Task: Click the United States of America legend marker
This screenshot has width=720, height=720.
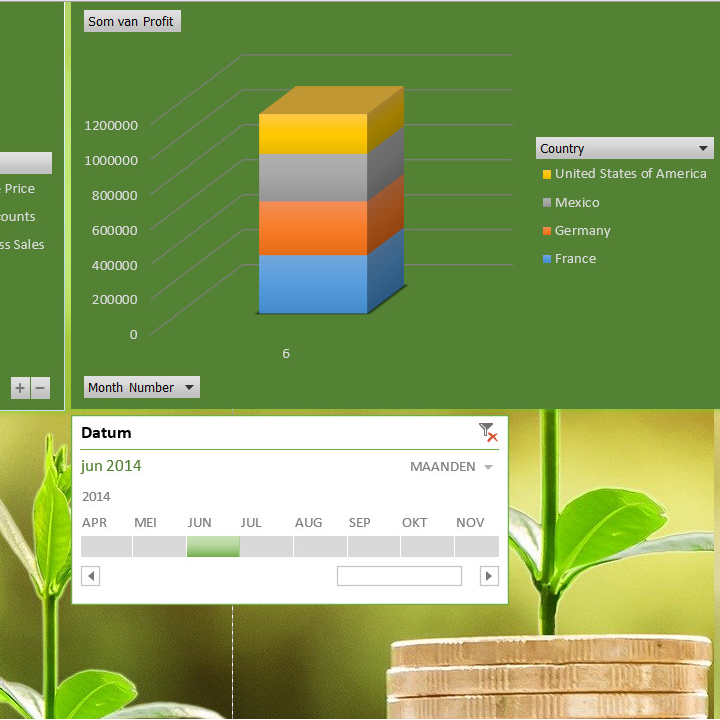Action: [547, 174]
